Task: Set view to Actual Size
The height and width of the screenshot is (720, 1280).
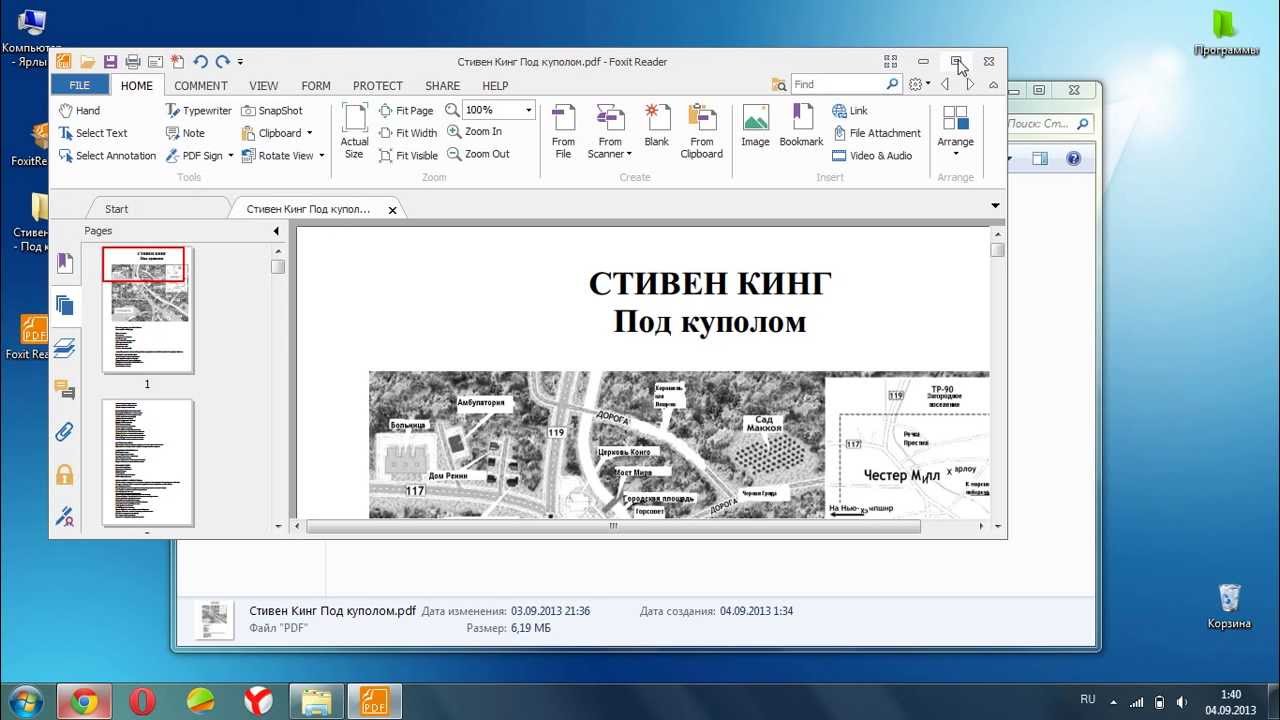Action: click(354, 131)
